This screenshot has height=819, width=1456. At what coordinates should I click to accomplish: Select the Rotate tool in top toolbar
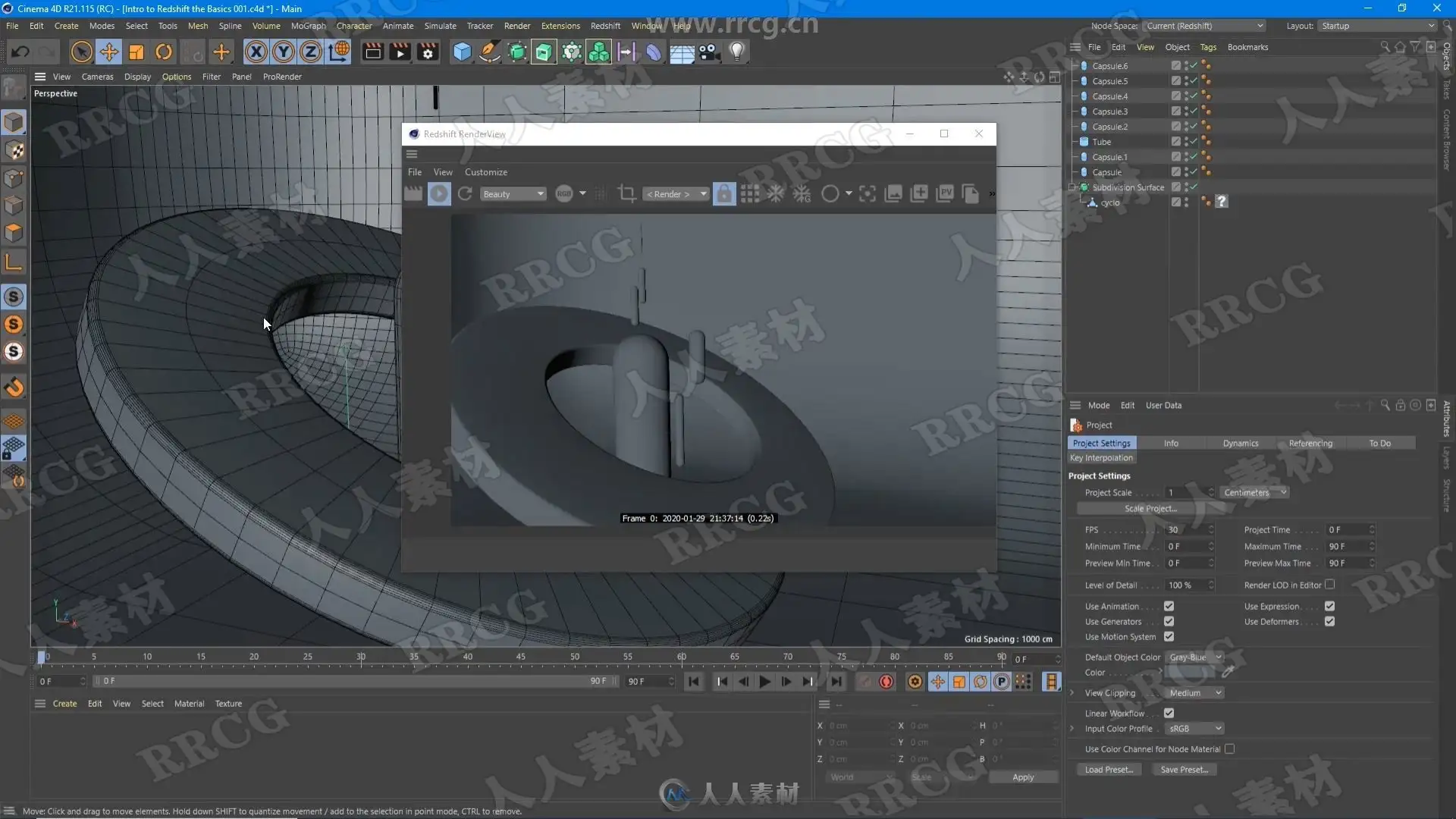164,52
